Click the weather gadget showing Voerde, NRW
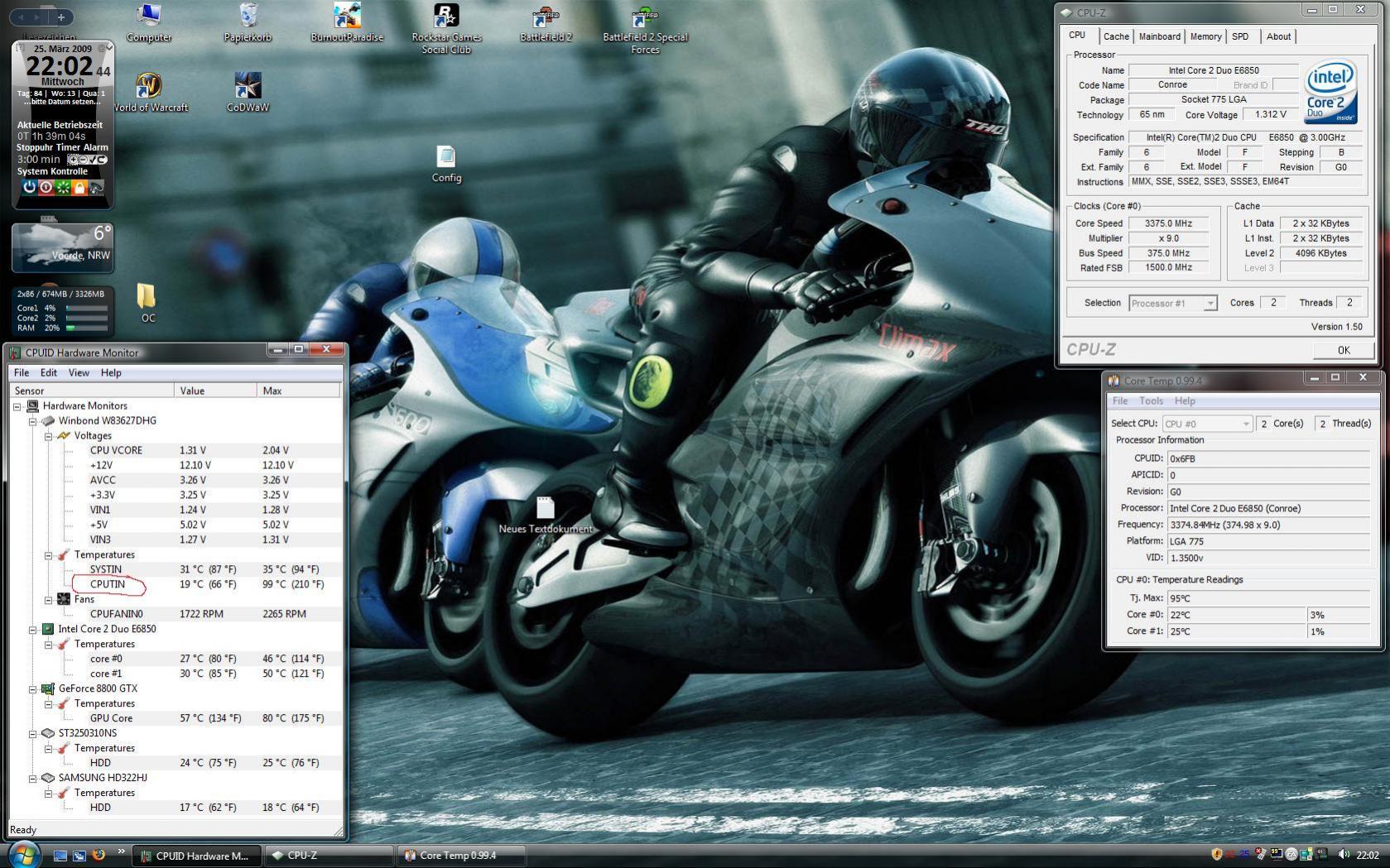This screenshot has width=1390, height=868. [63, 247]
